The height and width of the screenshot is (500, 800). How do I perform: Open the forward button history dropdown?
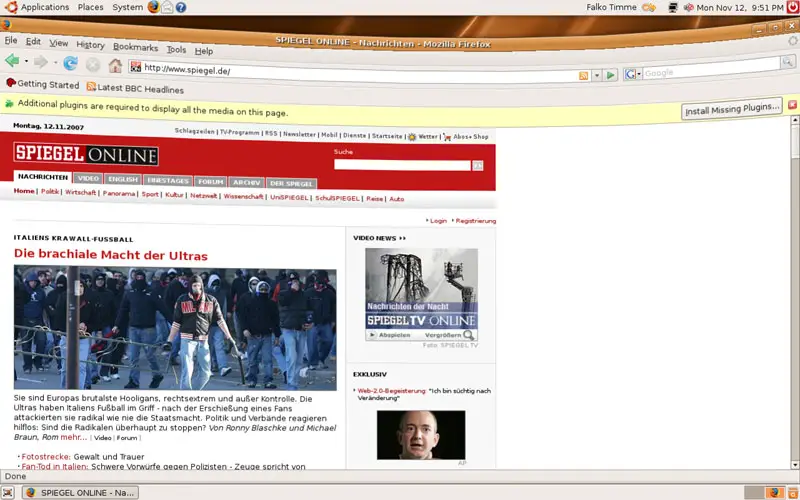click(x=55, y=63)
